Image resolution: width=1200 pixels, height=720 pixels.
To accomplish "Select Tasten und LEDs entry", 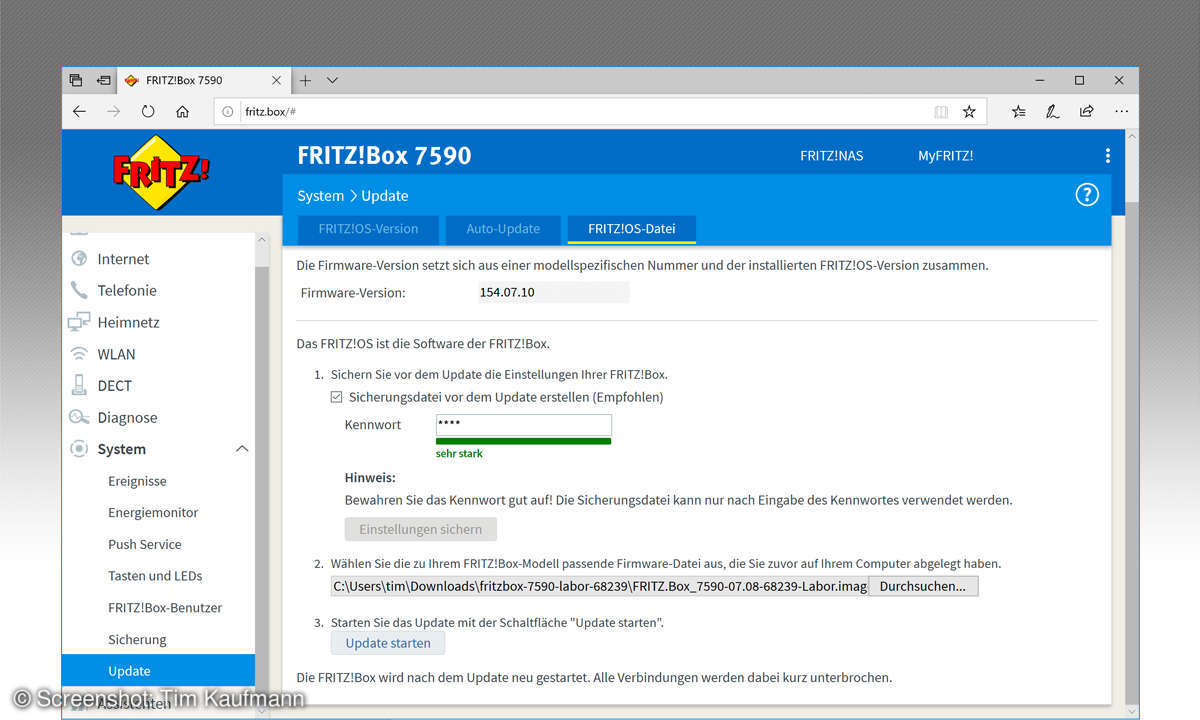I will click(x=155, y=576).
